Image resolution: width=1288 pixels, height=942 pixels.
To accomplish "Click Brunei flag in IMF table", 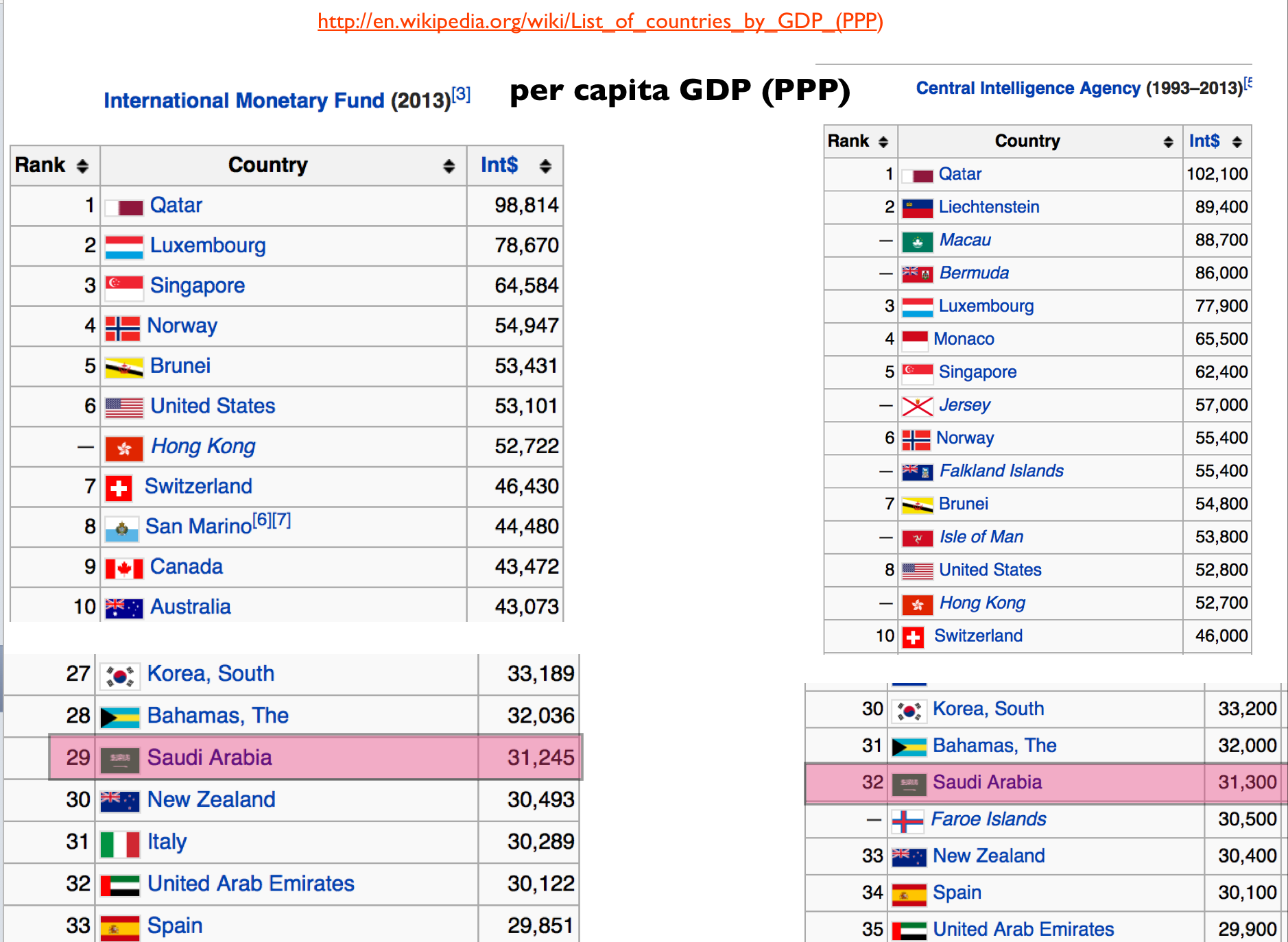I will [124, 368].
